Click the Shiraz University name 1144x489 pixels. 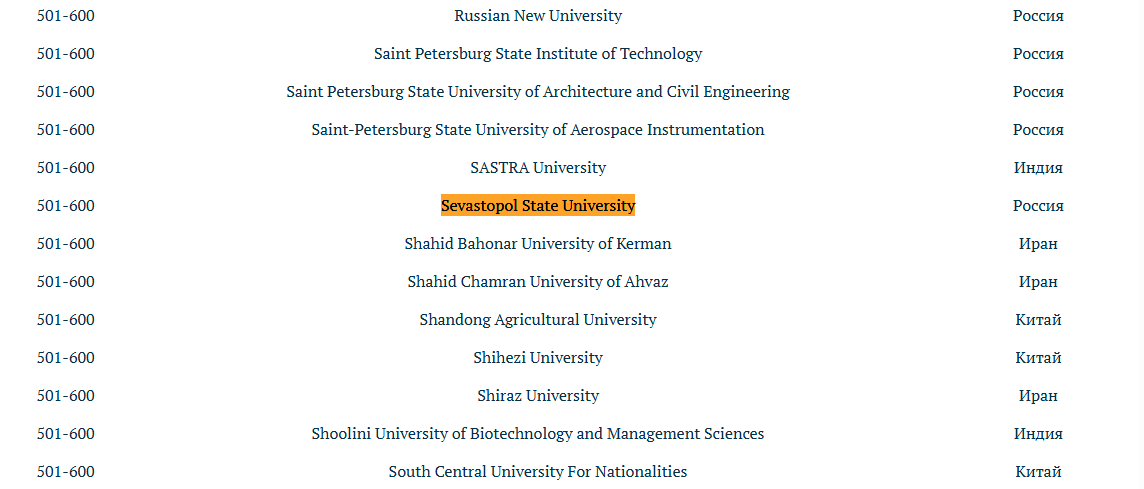(538, 396)
